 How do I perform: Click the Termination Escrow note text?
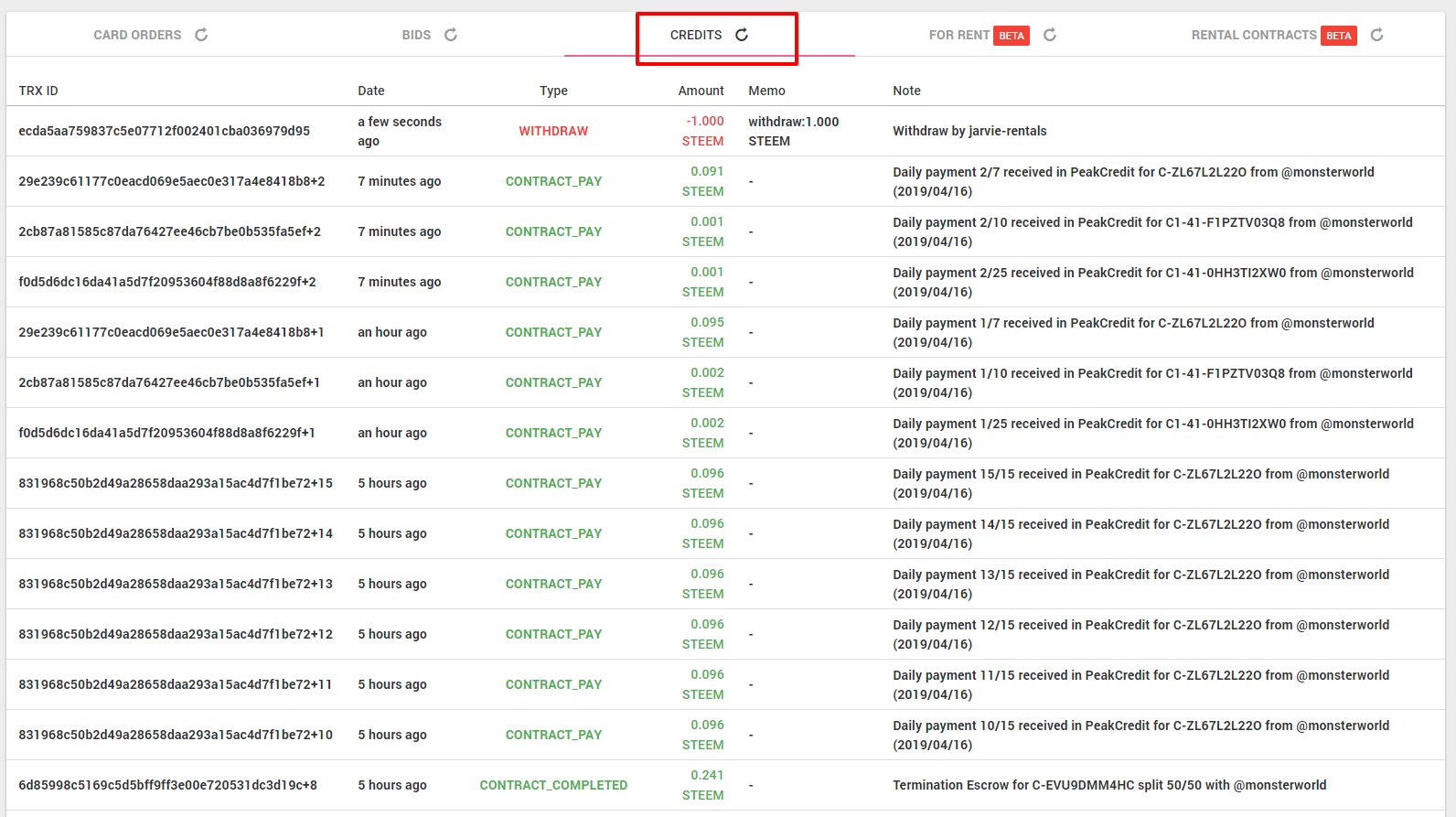(1108, 785)
